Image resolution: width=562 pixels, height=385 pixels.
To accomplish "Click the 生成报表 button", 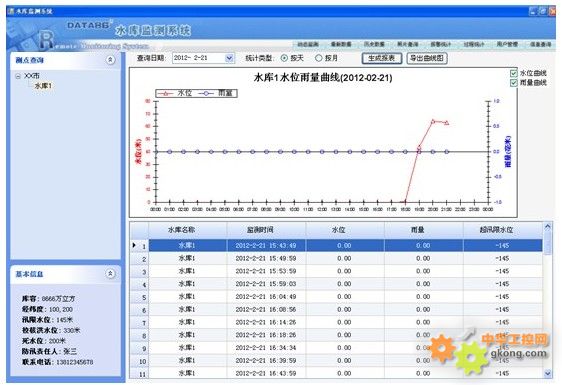I will tap(382, 58).
